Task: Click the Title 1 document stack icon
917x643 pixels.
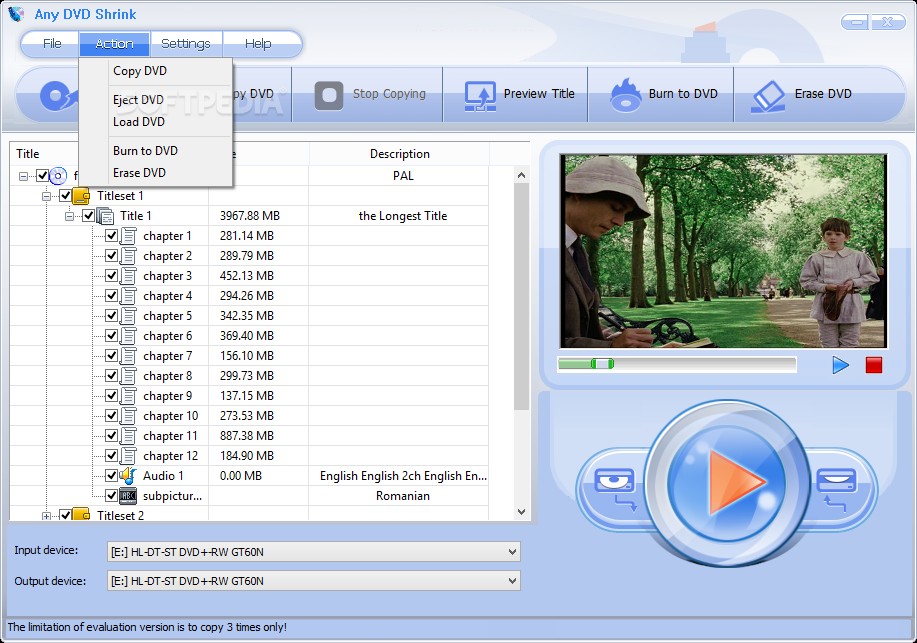Action: pyautogui.click(x=105, y=216)
